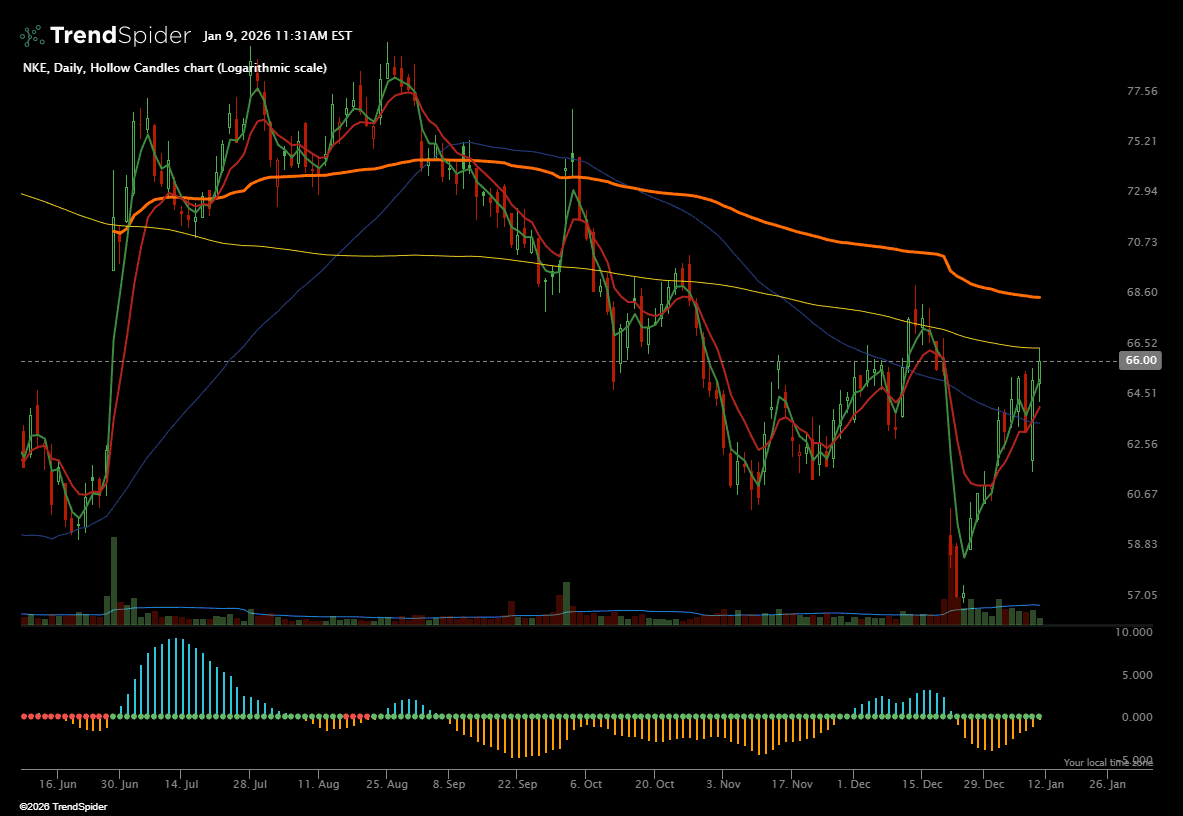This screenshot has width=1183, height=816.
Task: Click the 57.05 price axis label
Action: click(x=1141, y=595)
